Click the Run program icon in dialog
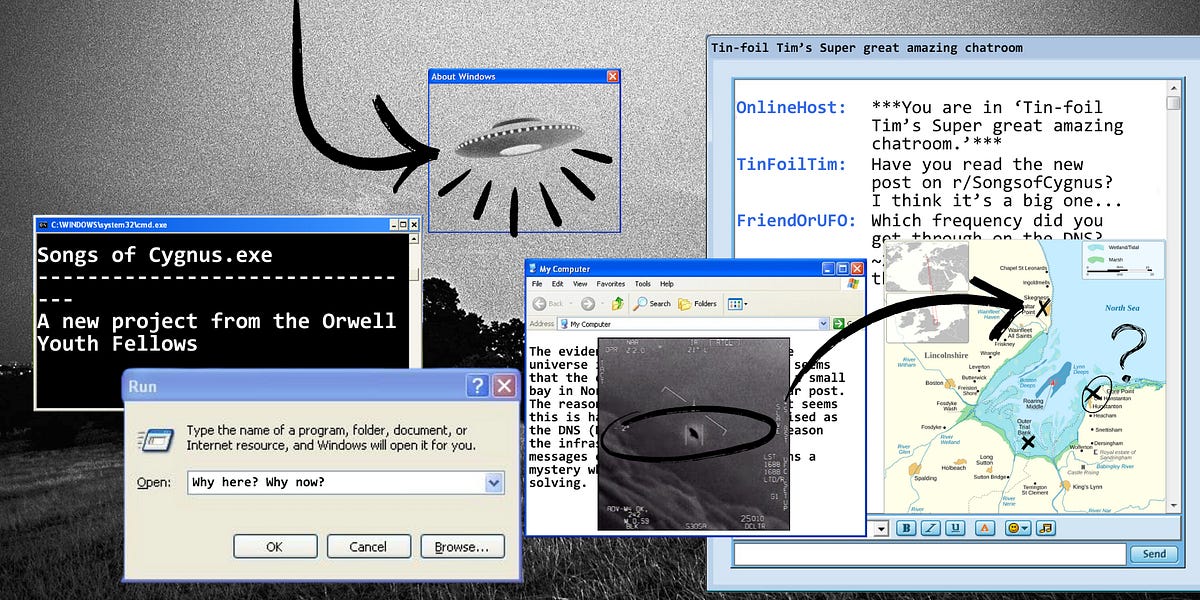The height and width of the screenshot is (600, 1200). [x=155, y=439]
